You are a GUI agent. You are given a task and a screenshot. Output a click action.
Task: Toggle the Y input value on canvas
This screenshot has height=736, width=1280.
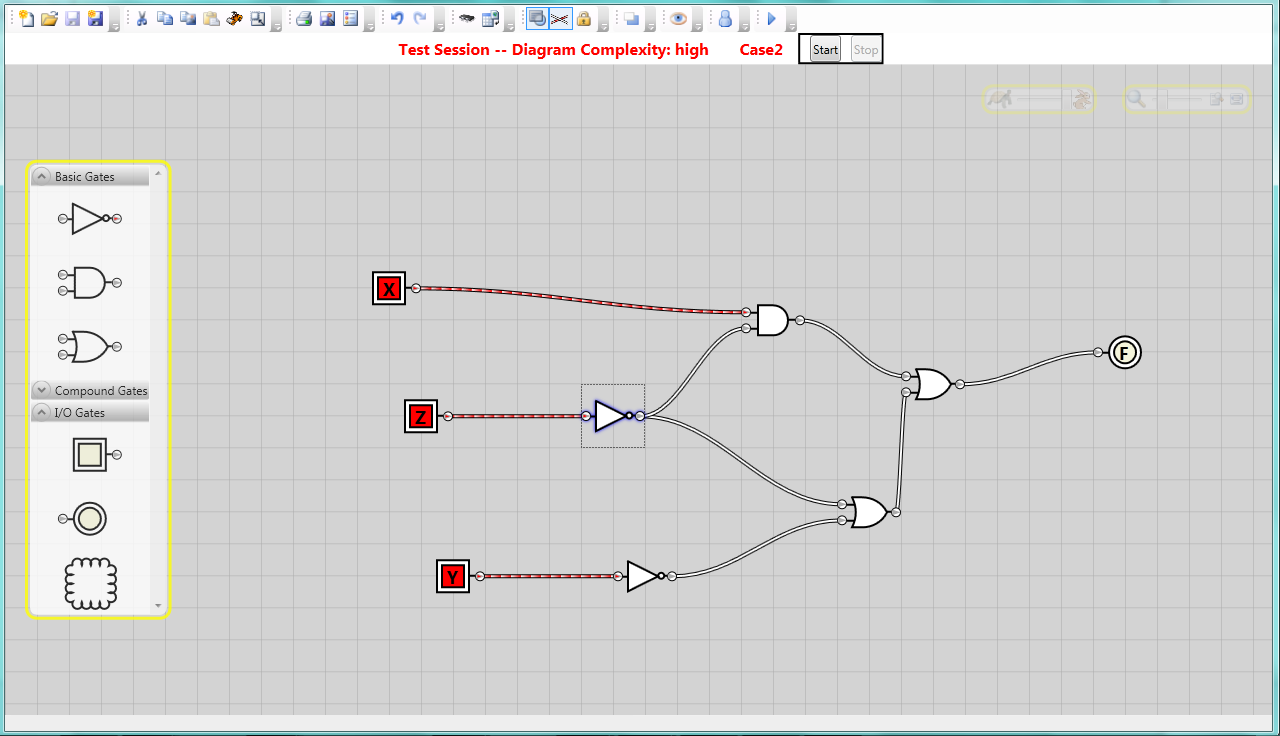point(453,576)
